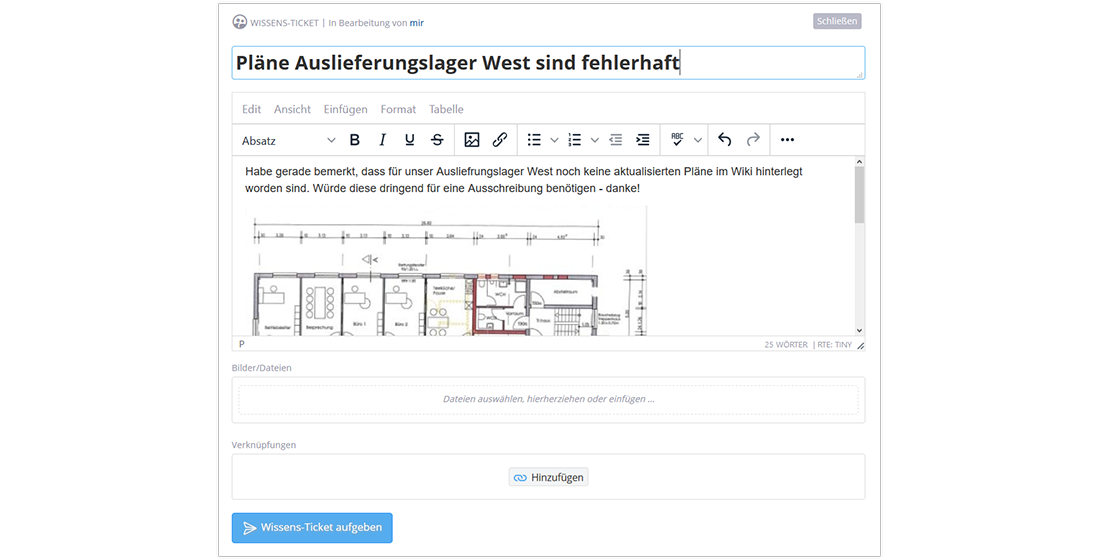Apply numbered list formatting
This screenshot has width=1100, height=560.
[x=575, y=140]
